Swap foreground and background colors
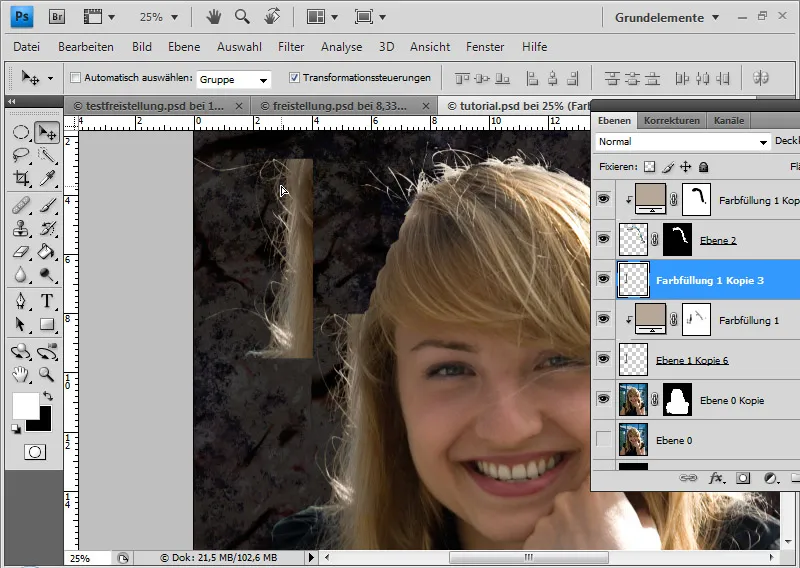 coord(47,396)
